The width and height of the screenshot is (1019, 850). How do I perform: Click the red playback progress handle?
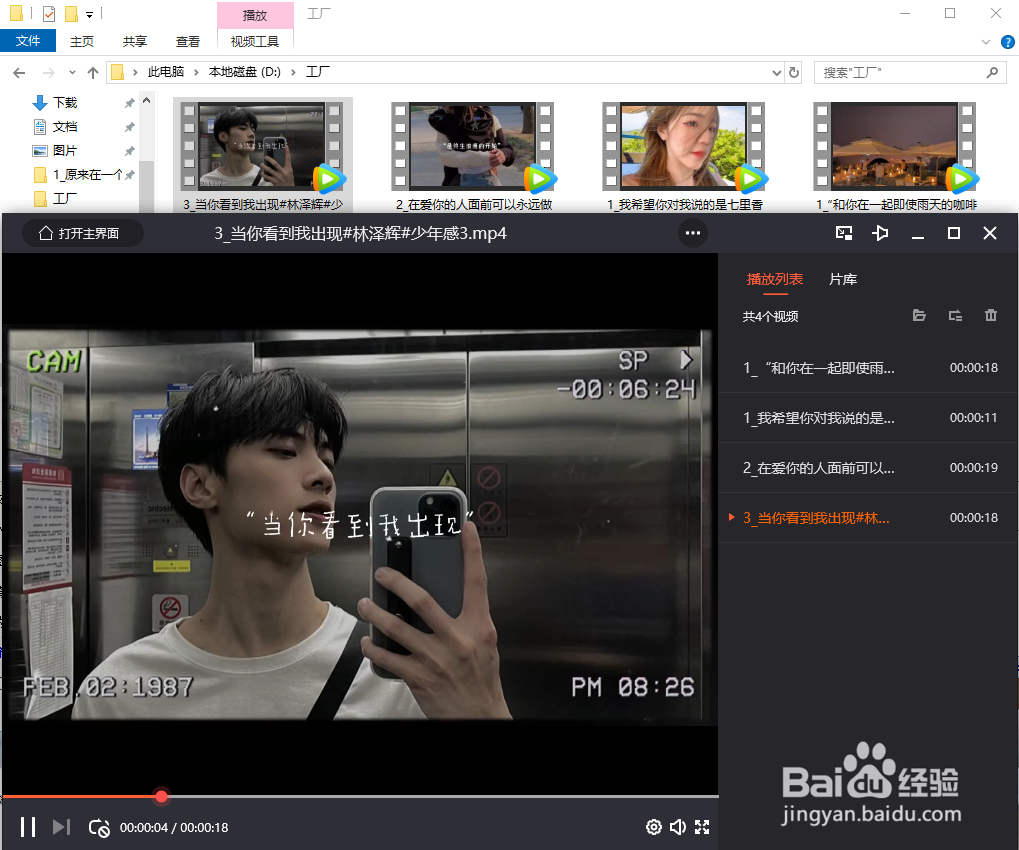[162, 796]
